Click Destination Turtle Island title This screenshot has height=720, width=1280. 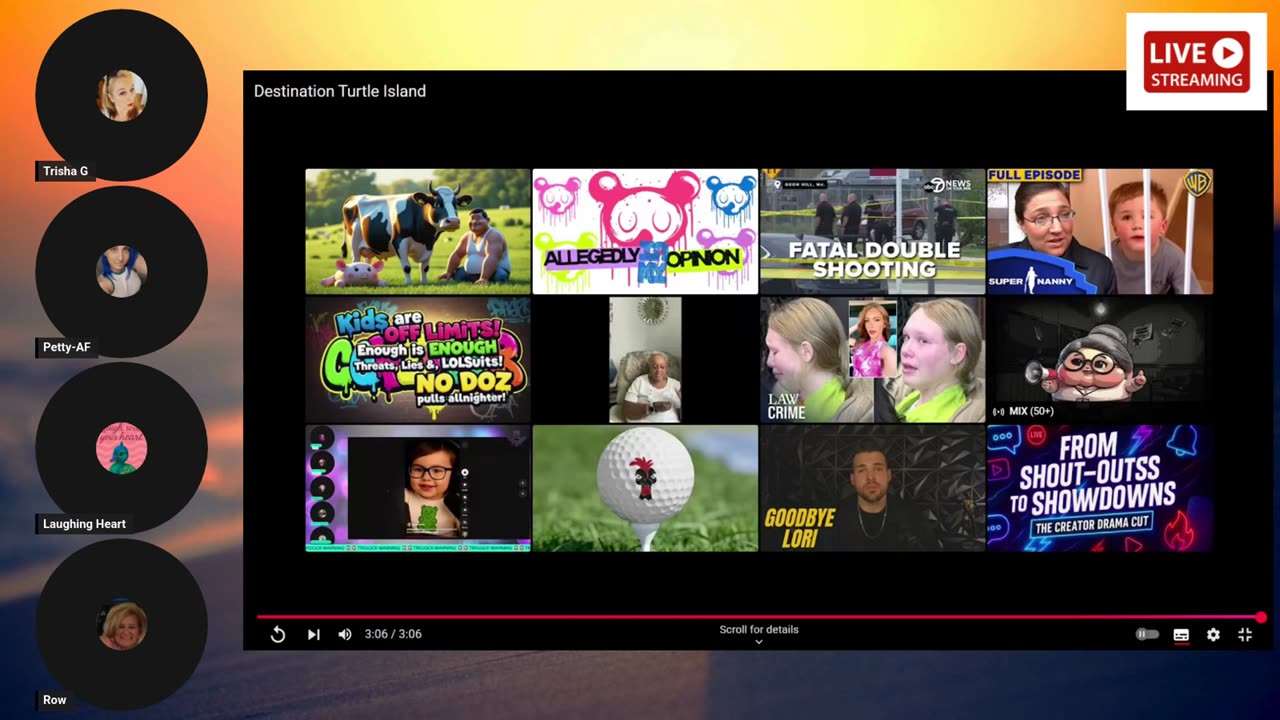(340, 91)
